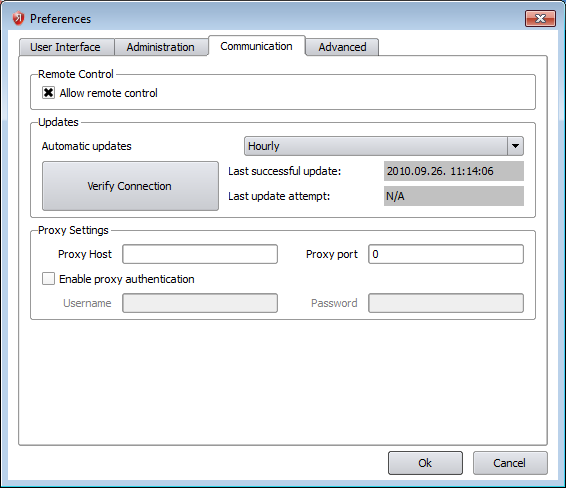Click the Updates group title
This screenshot has width=566, height=488.
pyautogui.click(x=58, y=122)
